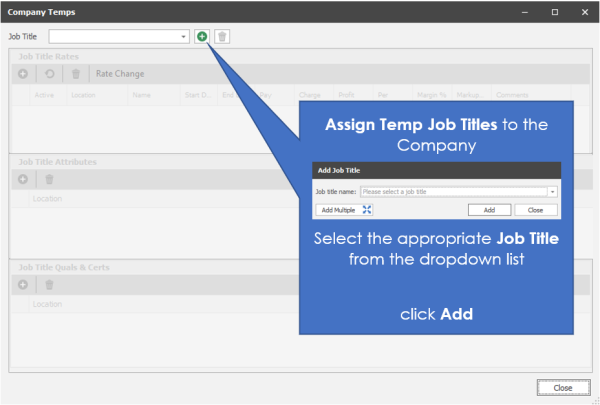The height and width of the screenshot is (405, 600).
Task: Click the Rate Change toolbar button
Action: coord(119,74)
